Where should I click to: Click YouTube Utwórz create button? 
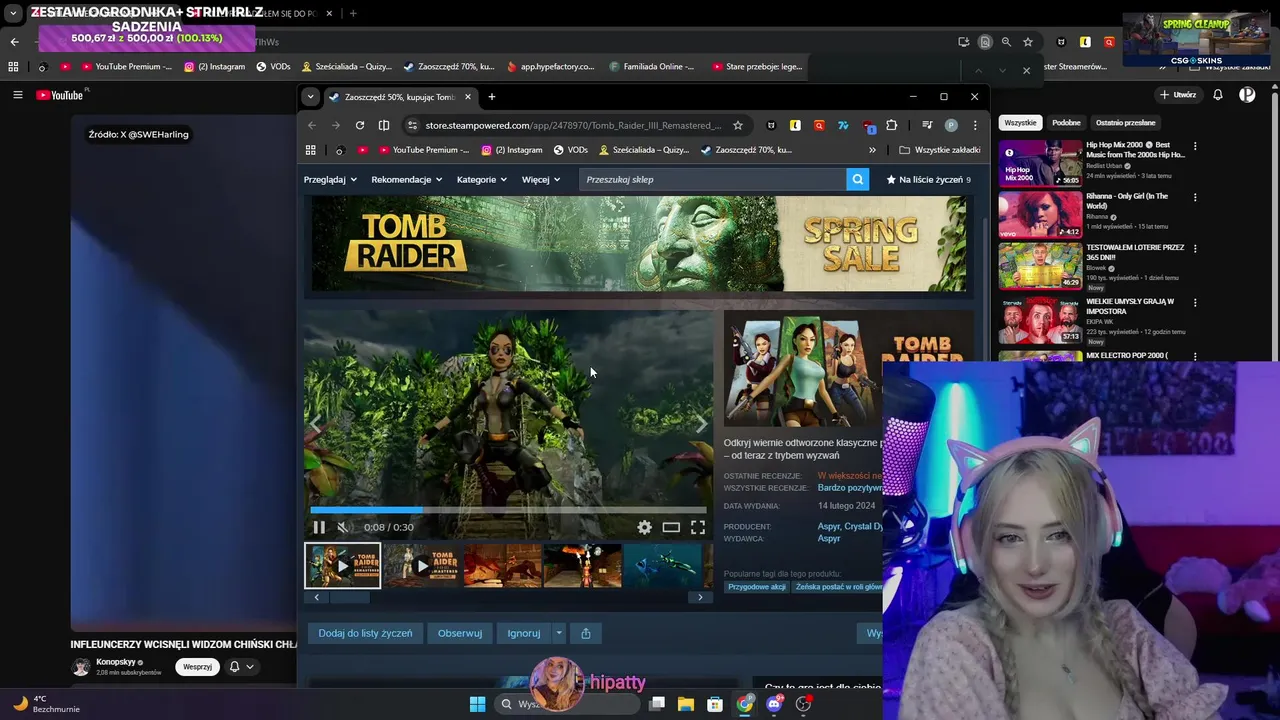pyautogui.click(x=1178, y=95)
